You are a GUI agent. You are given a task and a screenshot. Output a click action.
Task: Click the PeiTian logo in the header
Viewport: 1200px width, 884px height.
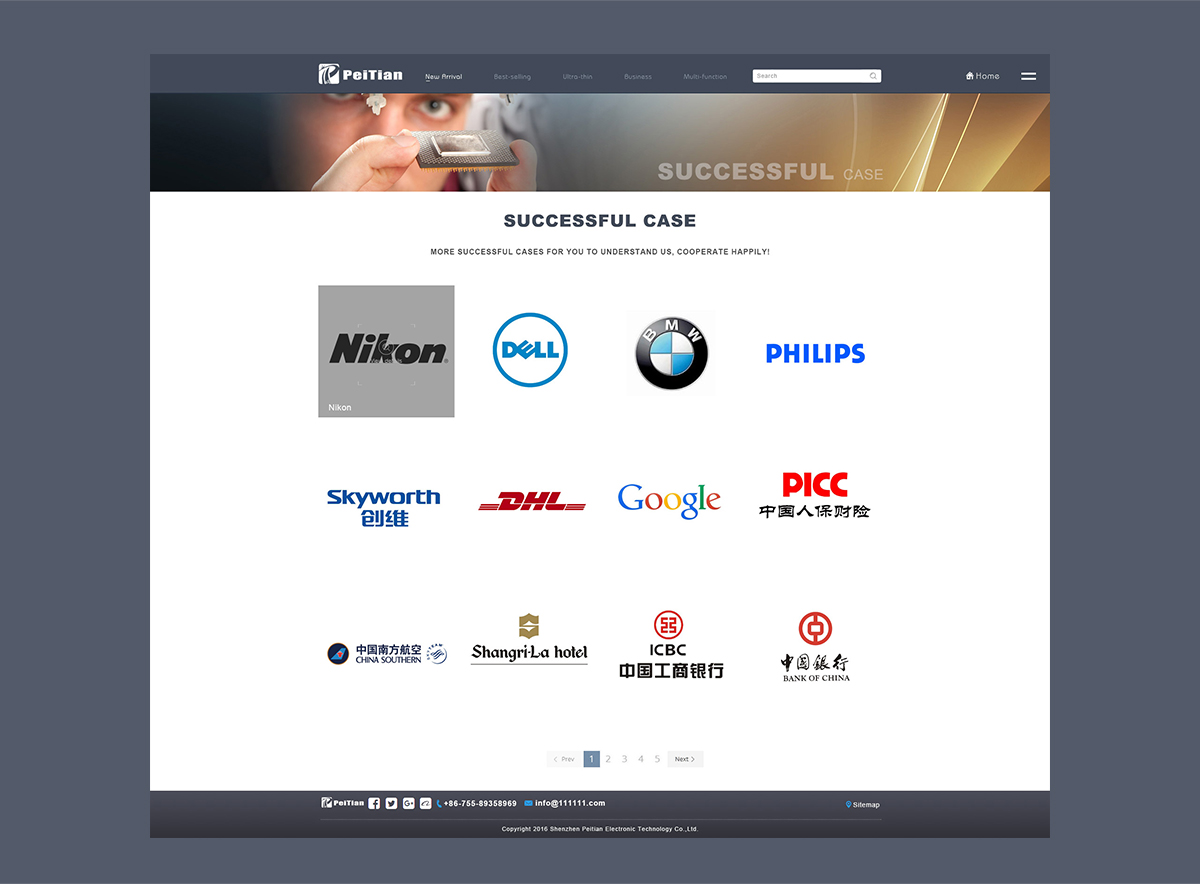(x=360, y=74)
